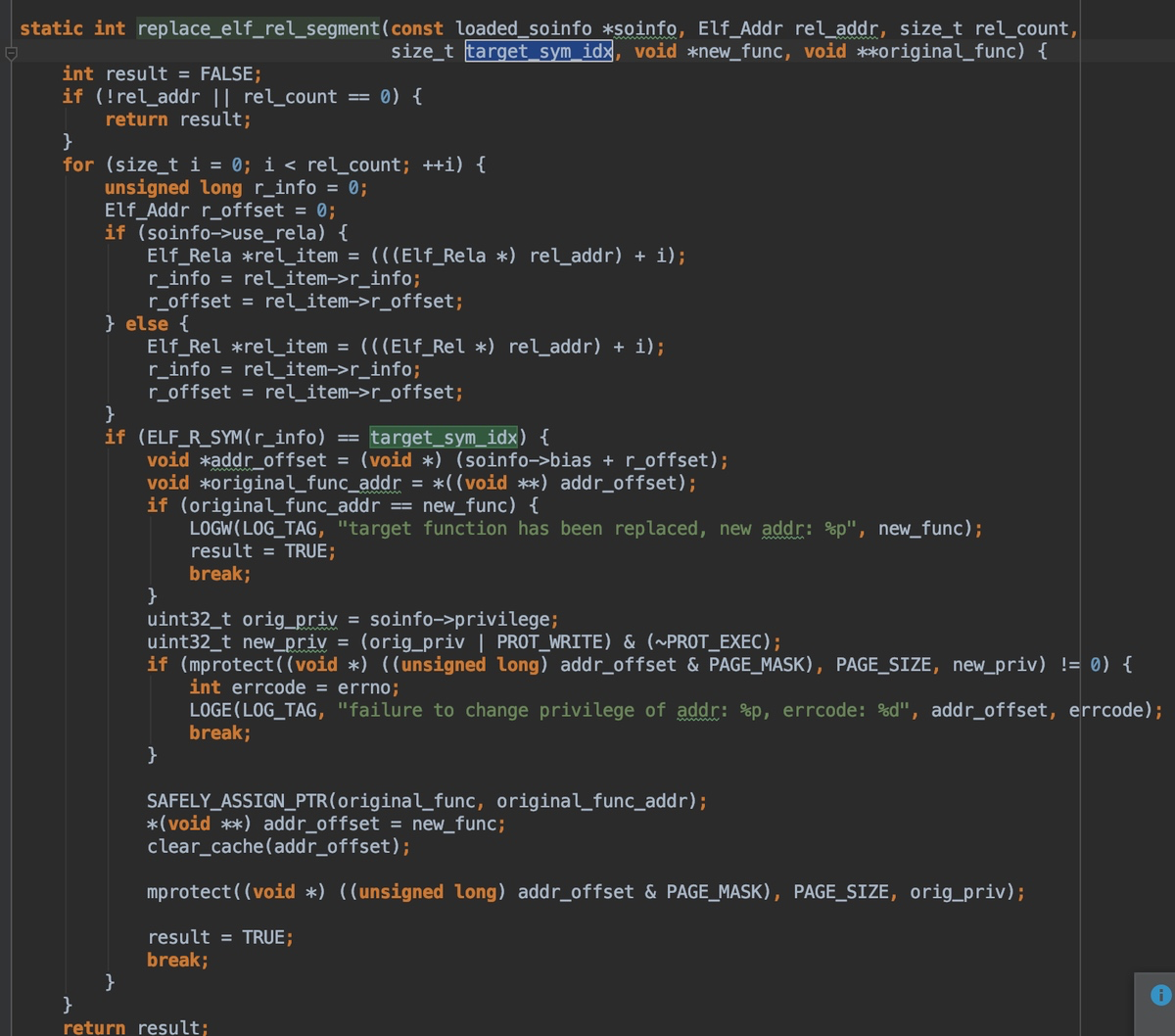
Task: Click soinfo->bias expression
Action: coord(529,459)
